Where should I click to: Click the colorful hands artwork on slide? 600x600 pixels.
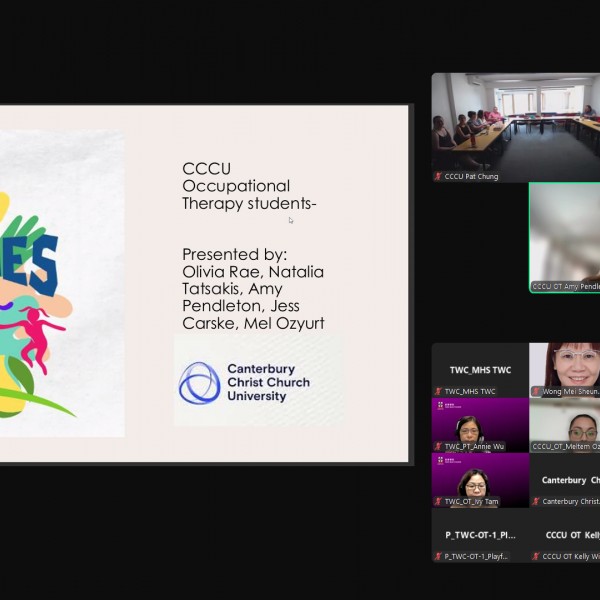pyautogui.click(x=38, y=305)
